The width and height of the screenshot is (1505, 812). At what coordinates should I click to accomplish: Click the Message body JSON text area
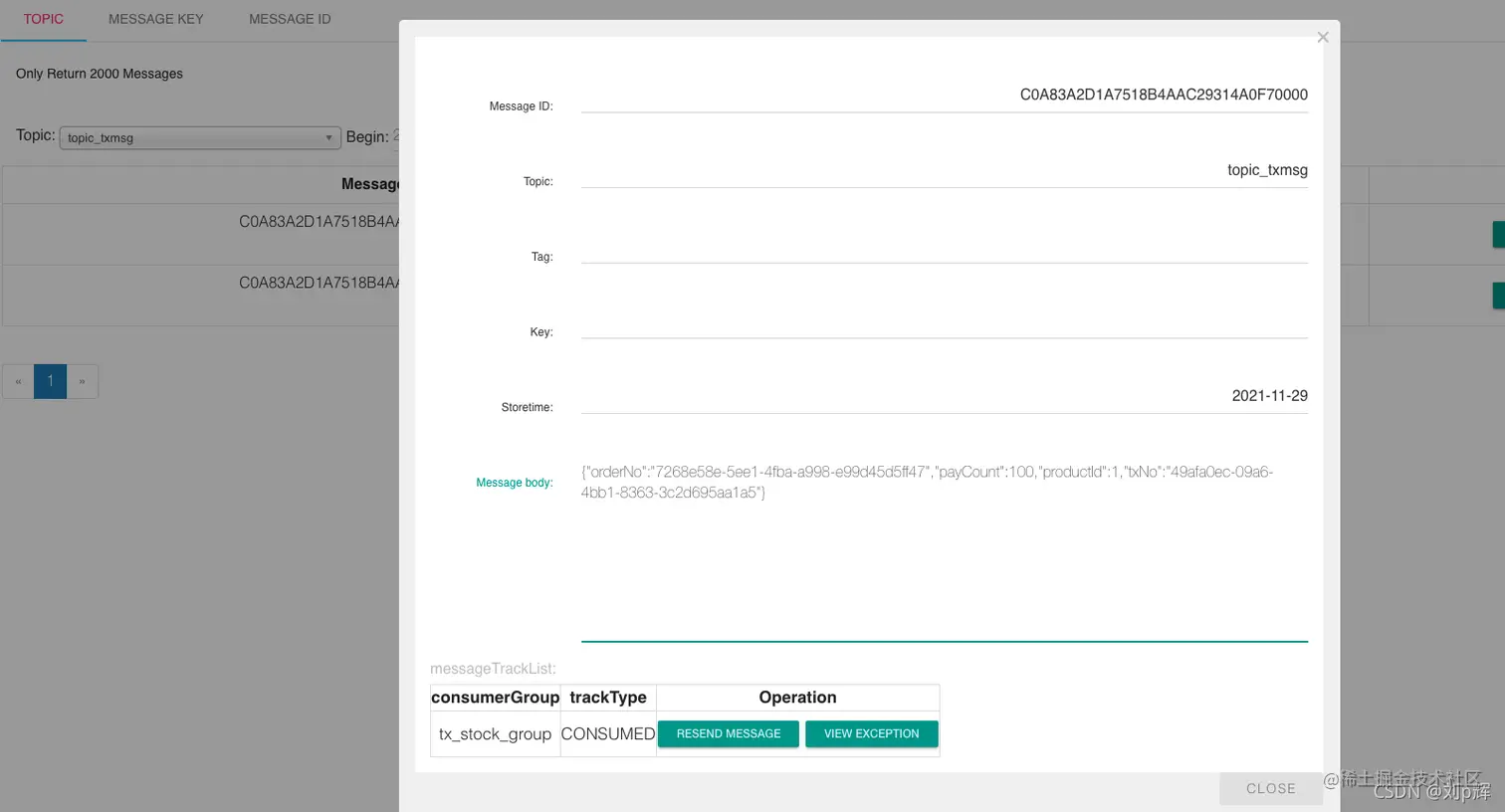pyautogui.click(x=945, y=550)
